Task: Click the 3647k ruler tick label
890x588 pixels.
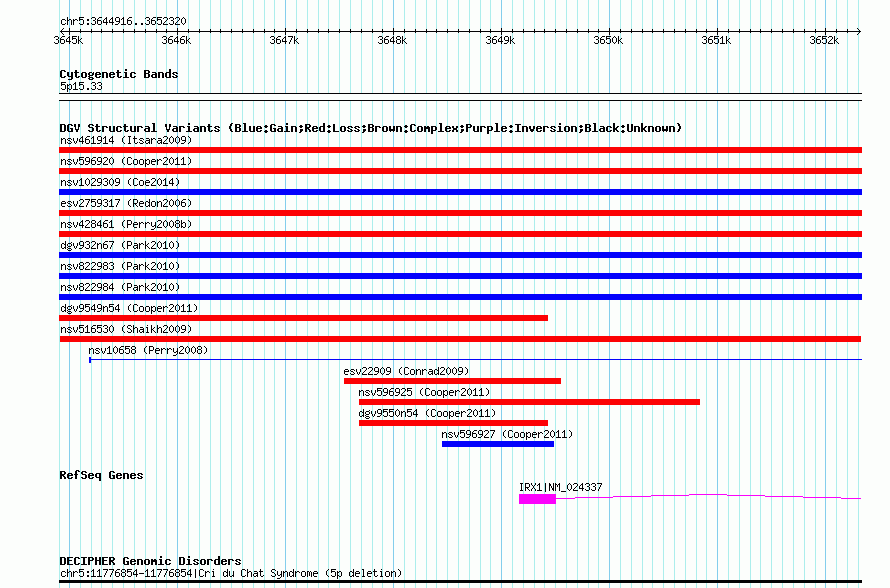Action: point(284,40)
